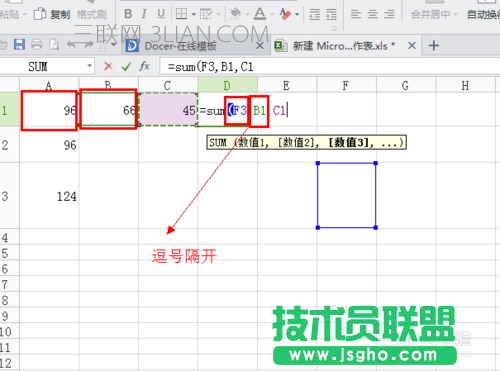Click the draw border table icon
The image size is (500, 371).
pos(206,14)
